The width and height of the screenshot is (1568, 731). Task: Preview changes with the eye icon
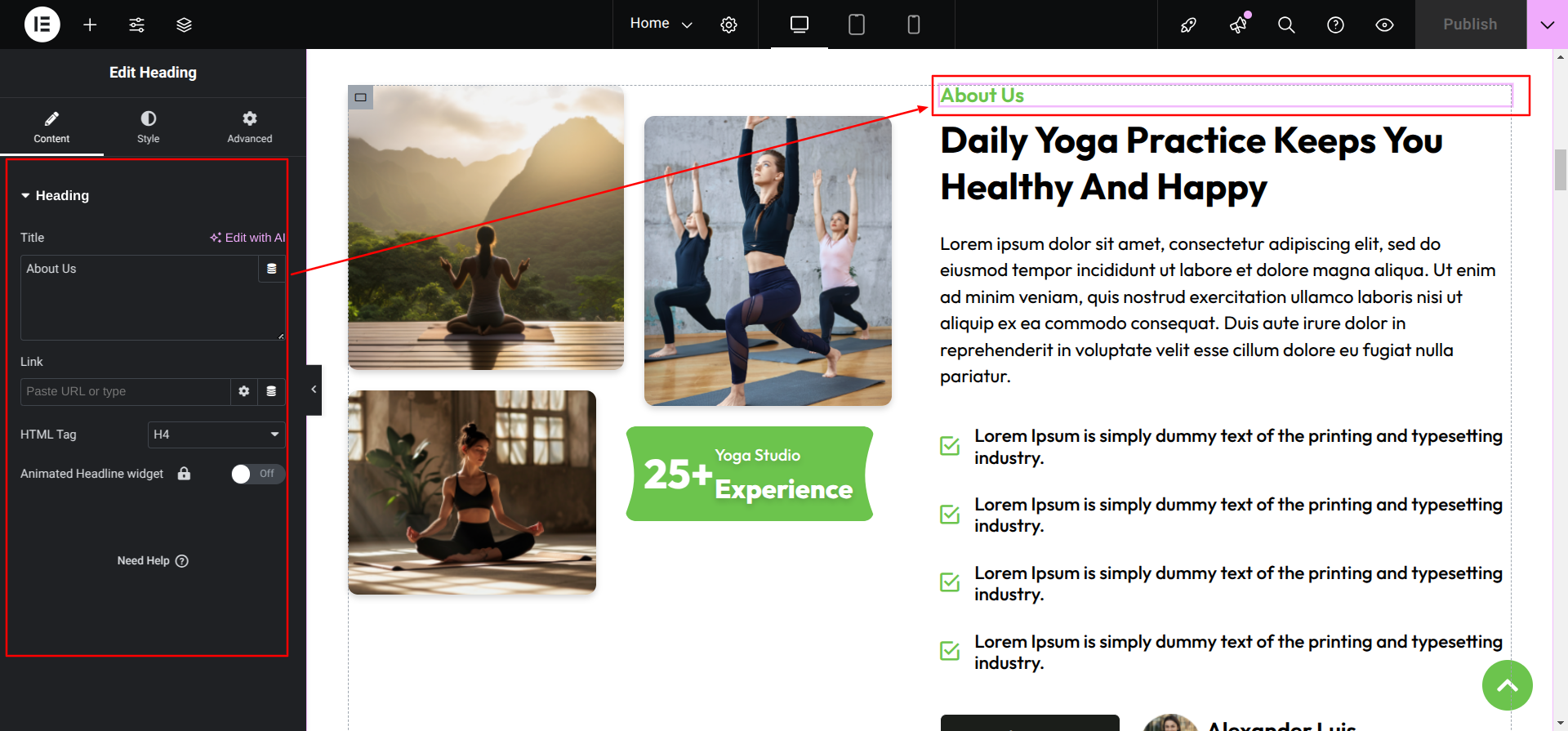(x=1384, y=25)
